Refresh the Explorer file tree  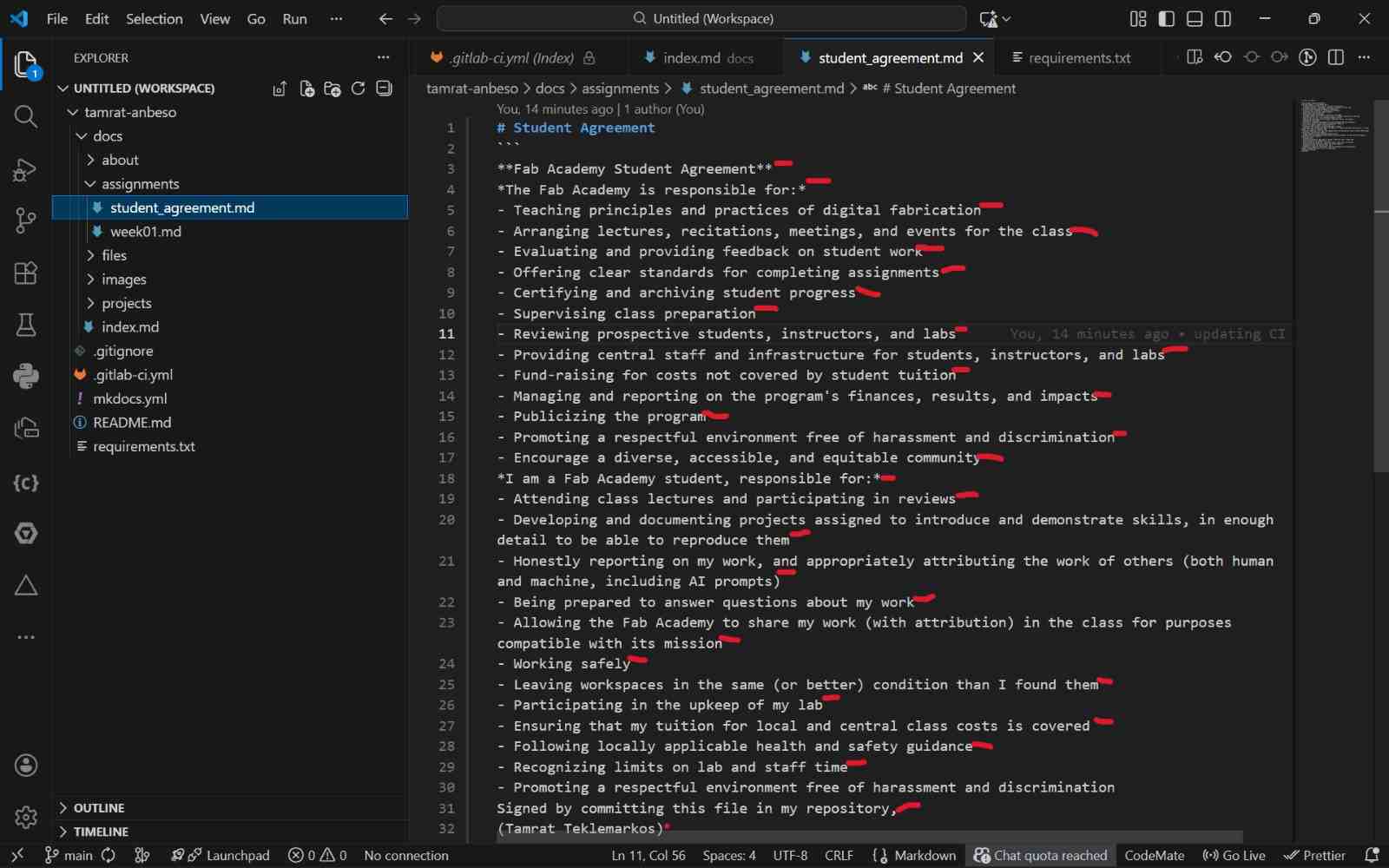[358, 89]
